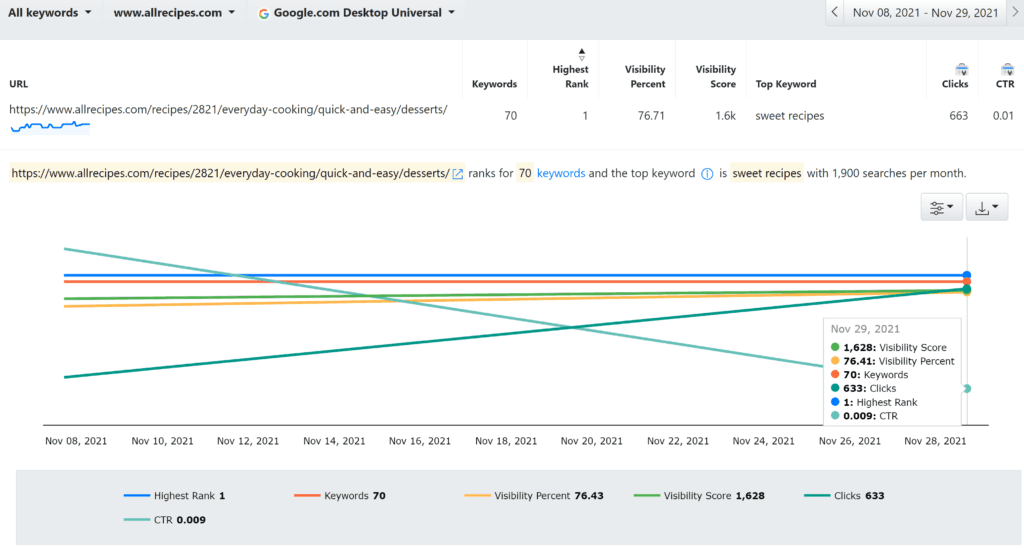
Task: Click the desserts URL in table row
Action: coord(228,109)
